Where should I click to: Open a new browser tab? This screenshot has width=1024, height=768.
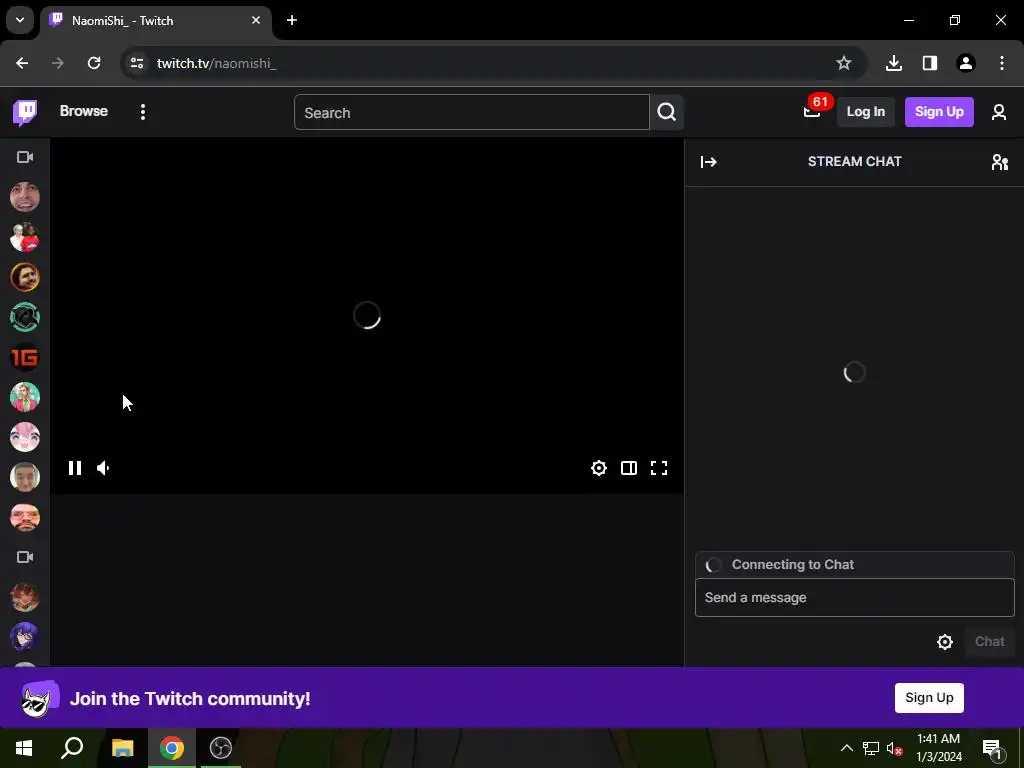click(x=292, y=20)
